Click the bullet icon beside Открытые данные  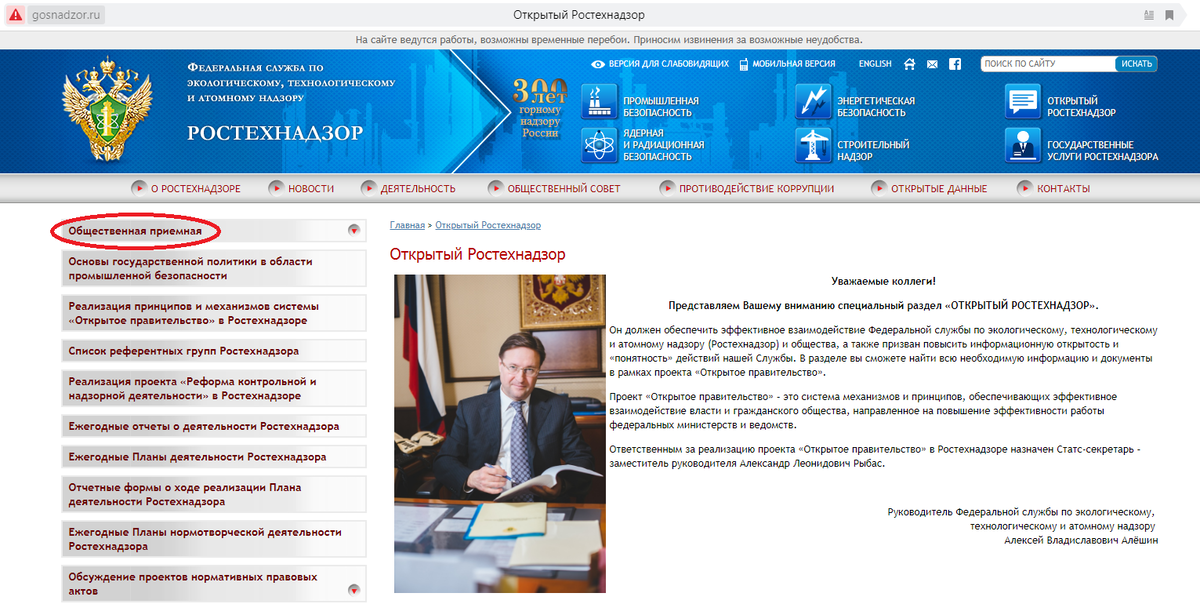879,188
